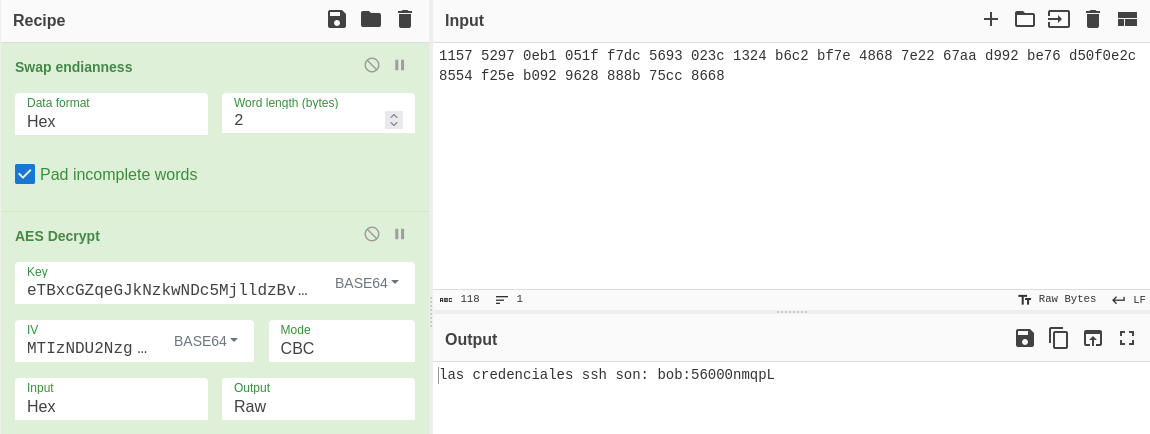1150x434 pixels.
Task: Disable the AES Decrypt operation
Action: pos(372,234)
